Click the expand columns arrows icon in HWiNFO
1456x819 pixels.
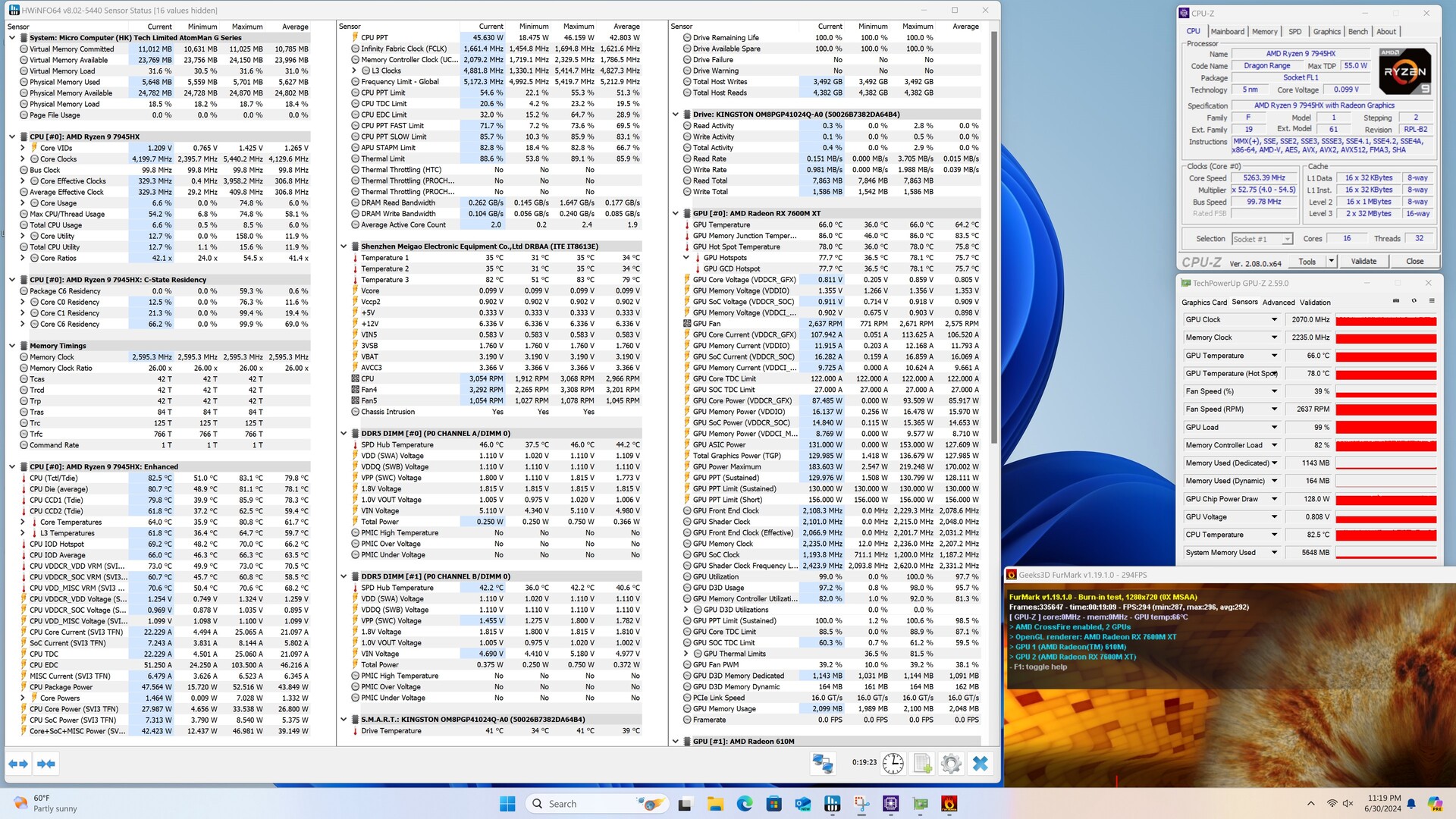[x=18, y=764]
